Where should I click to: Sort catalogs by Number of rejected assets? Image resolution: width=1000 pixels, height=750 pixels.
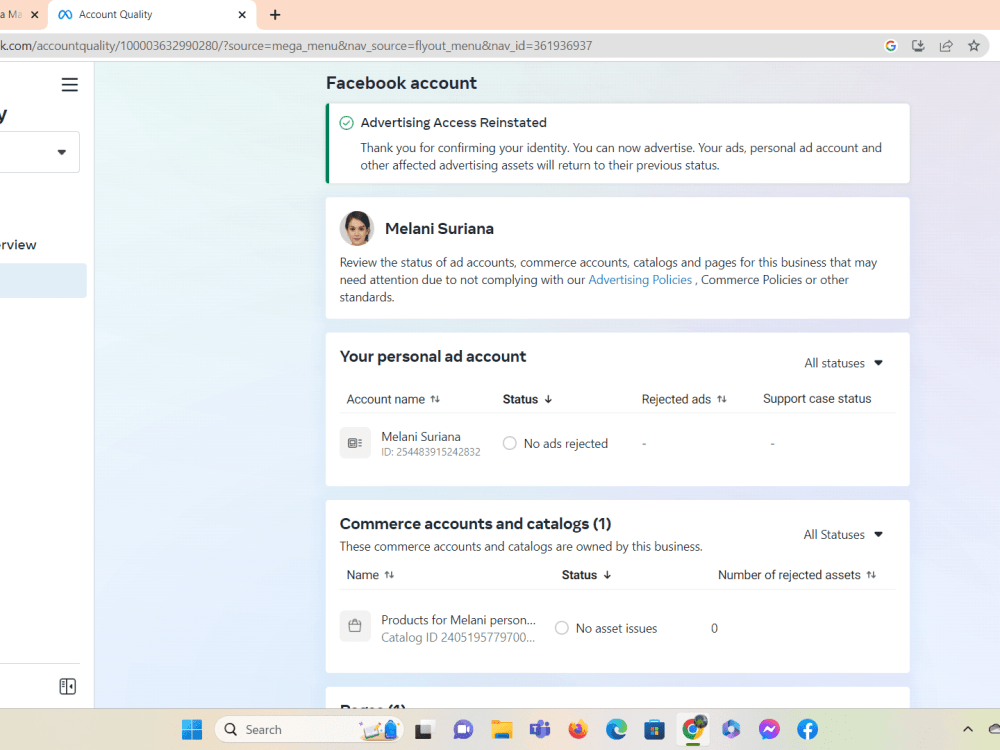click(x=797, y=575)
